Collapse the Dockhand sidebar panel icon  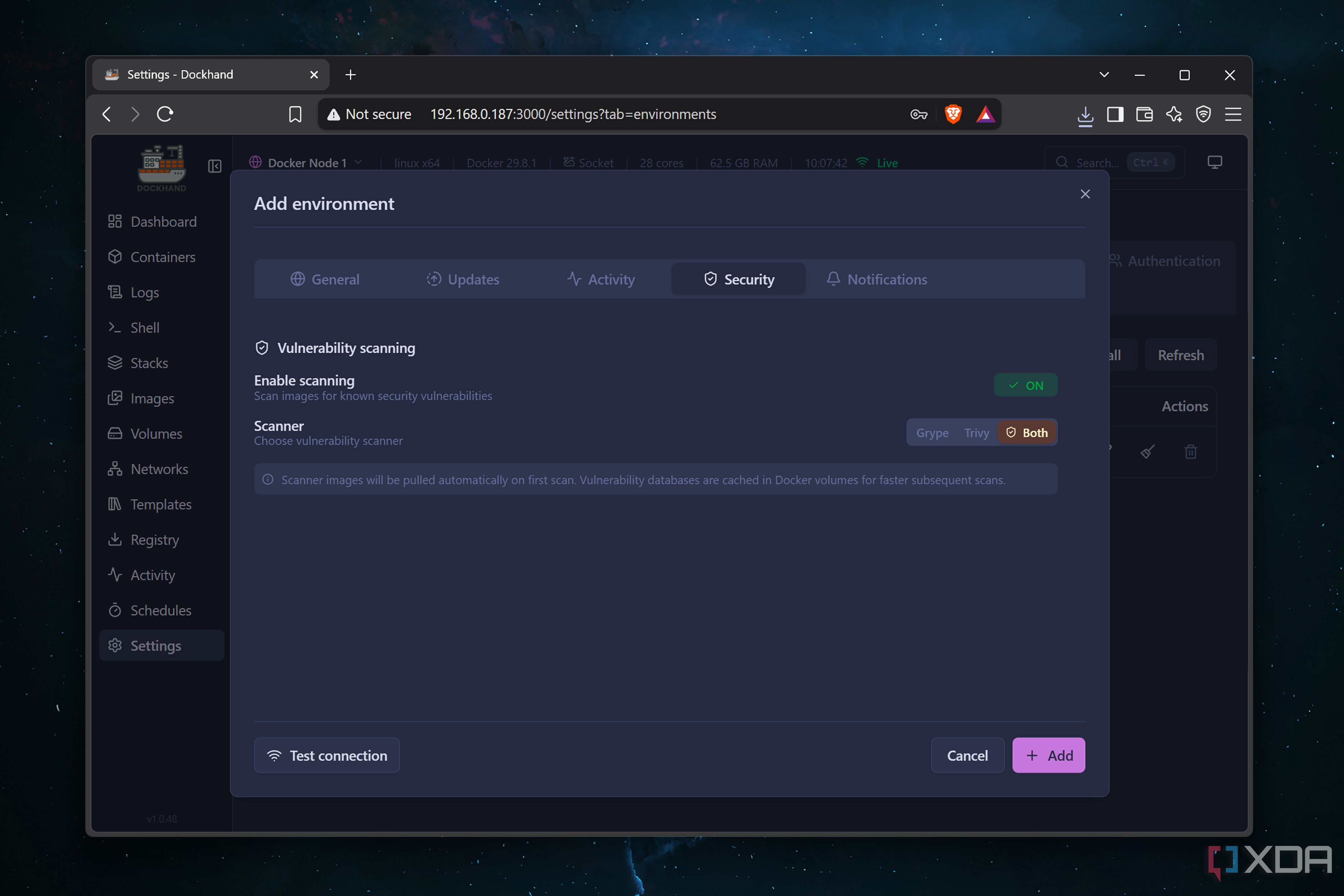[x=215, y=166]
